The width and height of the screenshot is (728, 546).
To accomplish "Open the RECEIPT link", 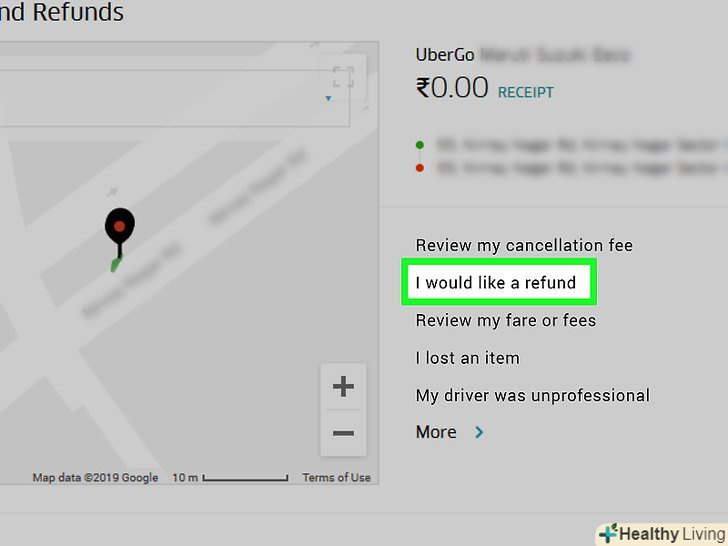I will click(526, 92).
